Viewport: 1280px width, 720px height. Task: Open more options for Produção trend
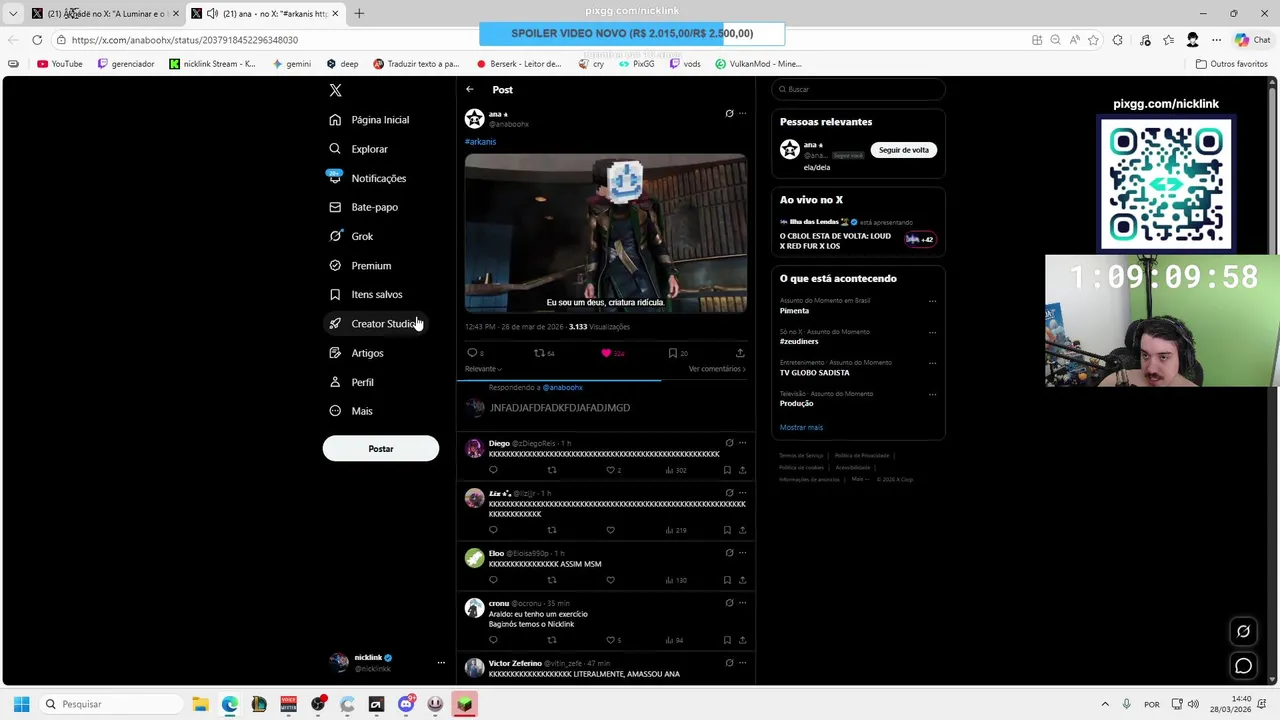click(x=932, y=394)
